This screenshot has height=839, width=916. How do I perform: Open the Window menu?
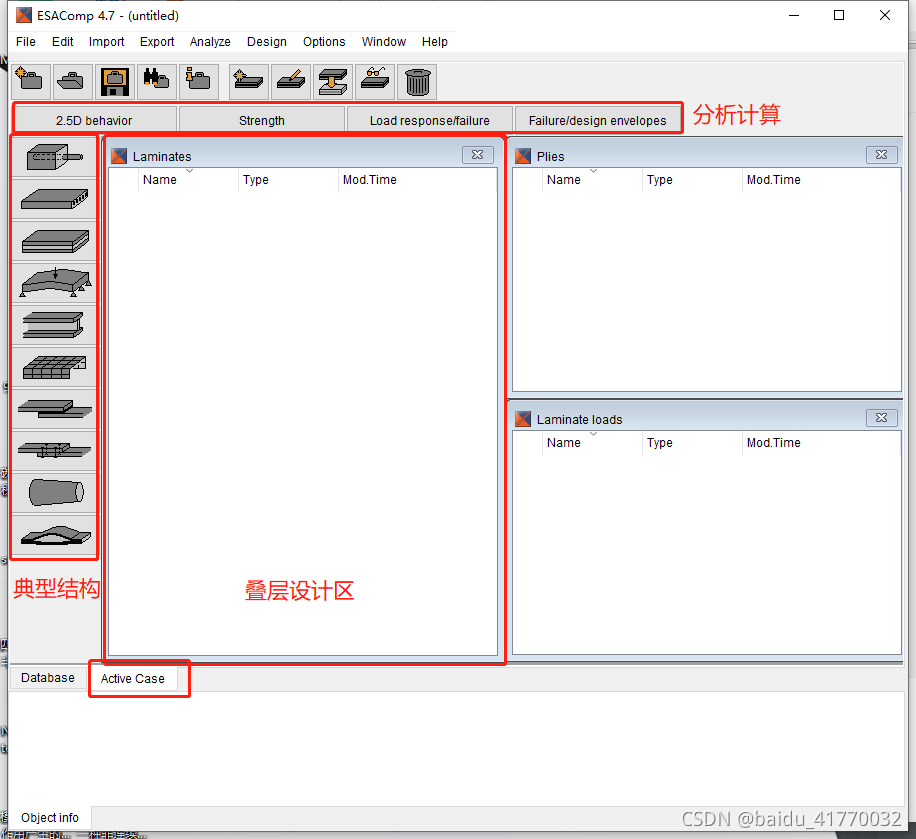click(384, 41)
